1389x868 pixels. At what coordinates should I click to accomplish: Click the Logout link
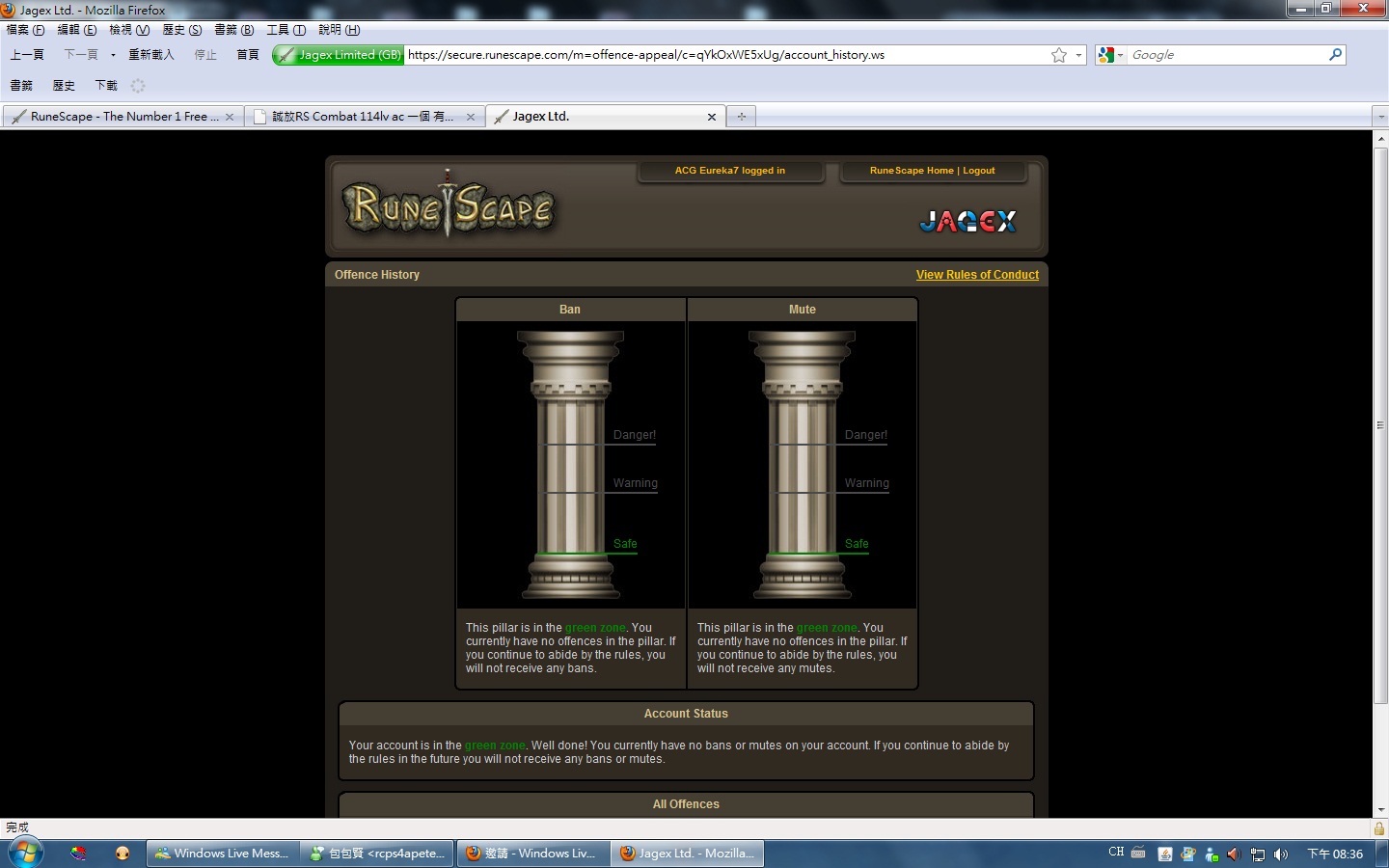point(979,171)
